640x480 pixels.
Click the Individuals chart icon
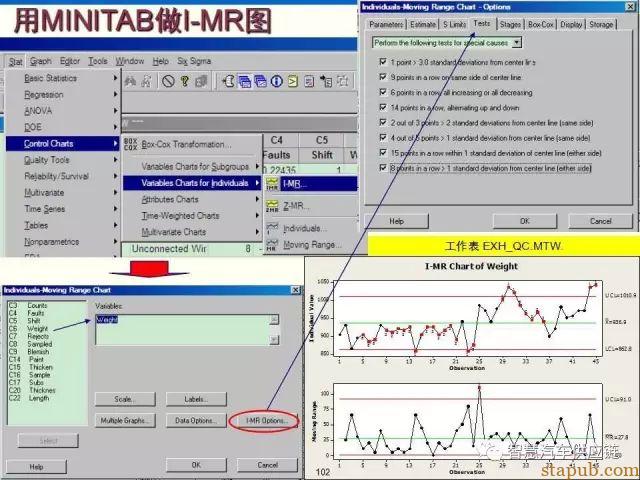(272, 228)
